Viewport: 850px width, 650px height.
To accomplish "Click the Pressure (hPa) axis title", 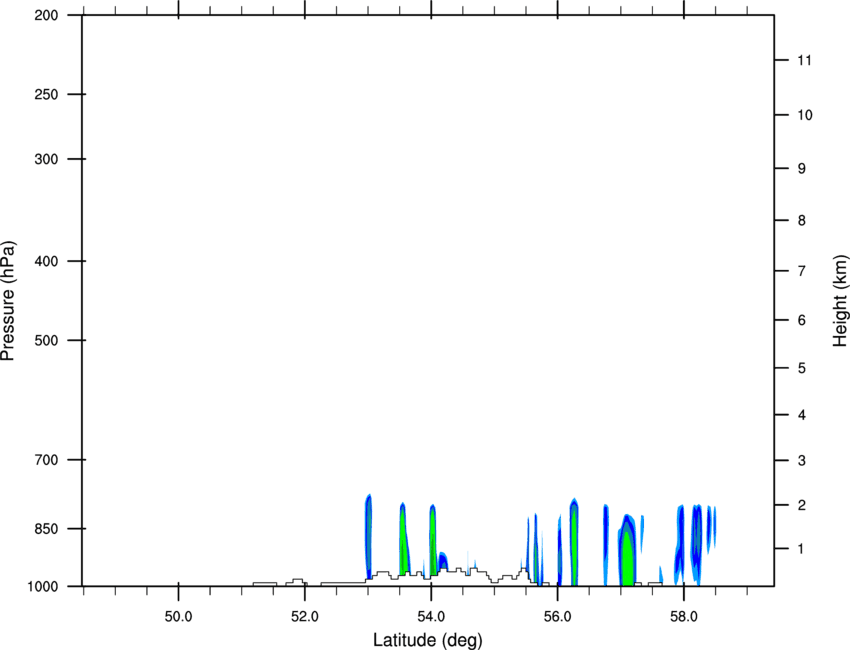I will coord(8,301).
